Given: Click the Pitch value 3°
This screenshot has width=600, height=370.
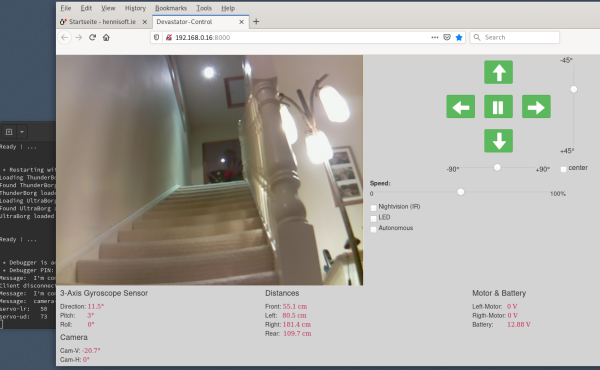Looking at the screenshot, I should [x=90, y=316].
